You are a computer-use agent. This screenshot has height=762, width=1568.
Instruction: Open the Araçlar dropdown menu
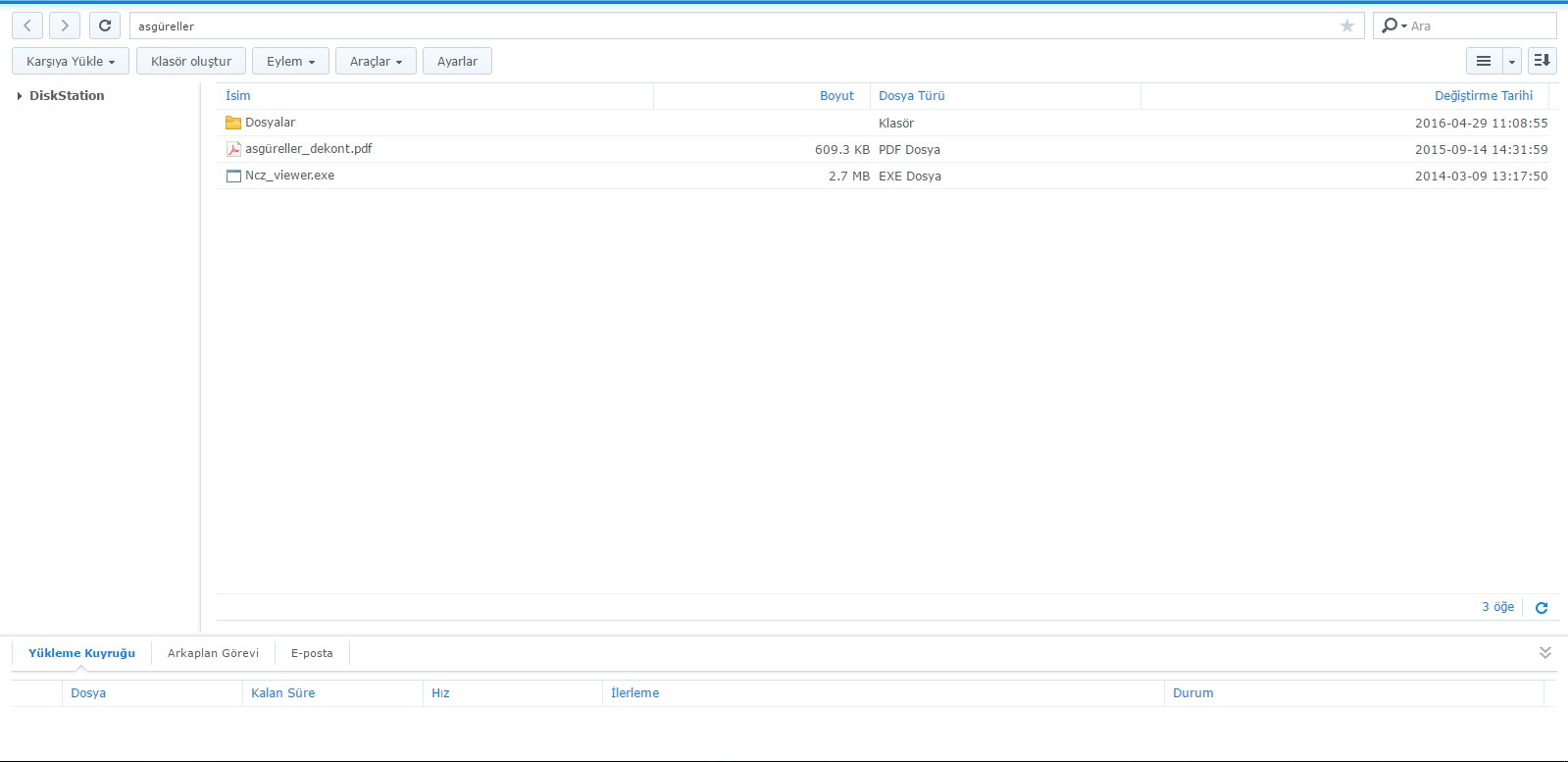376,61
